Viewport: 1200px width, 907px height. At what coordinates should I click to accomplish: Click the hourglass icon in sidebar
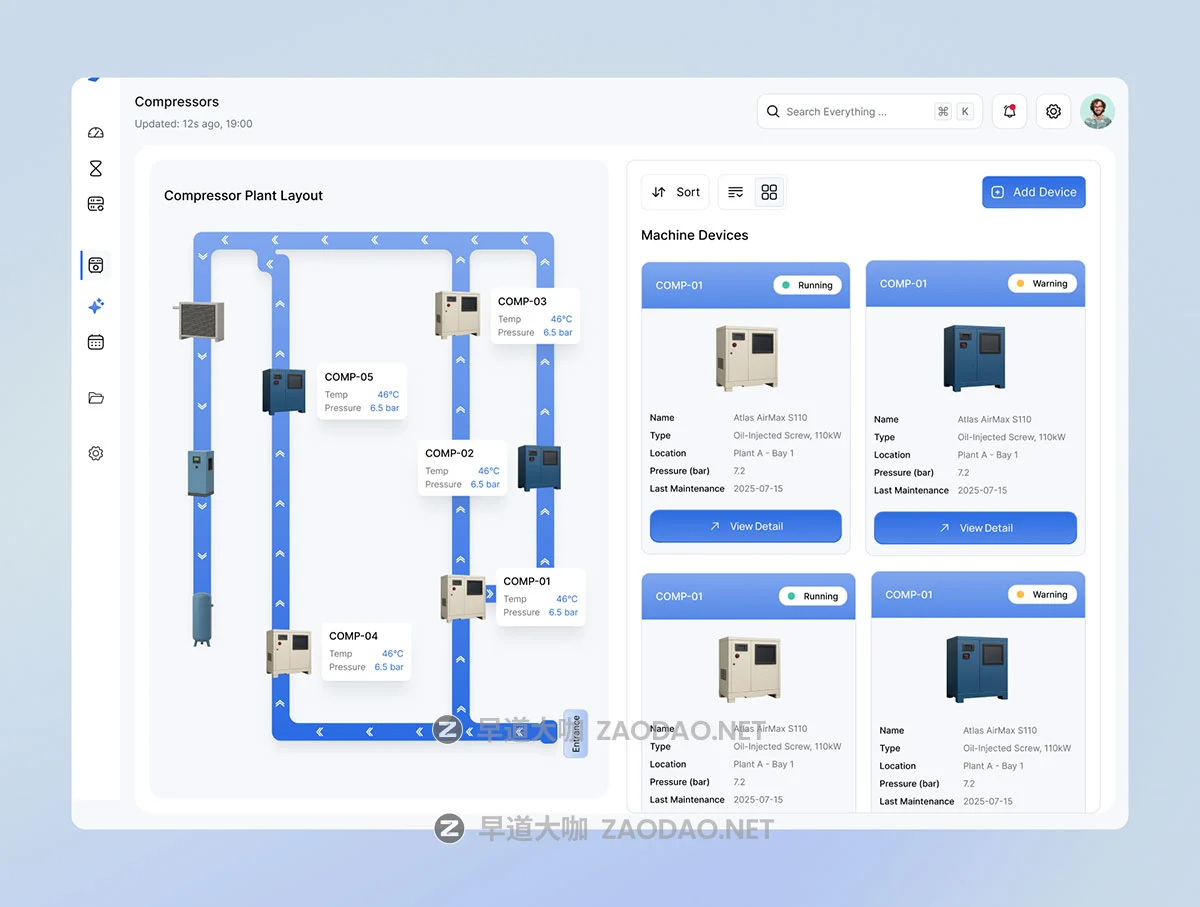click(x=96, y=169)
